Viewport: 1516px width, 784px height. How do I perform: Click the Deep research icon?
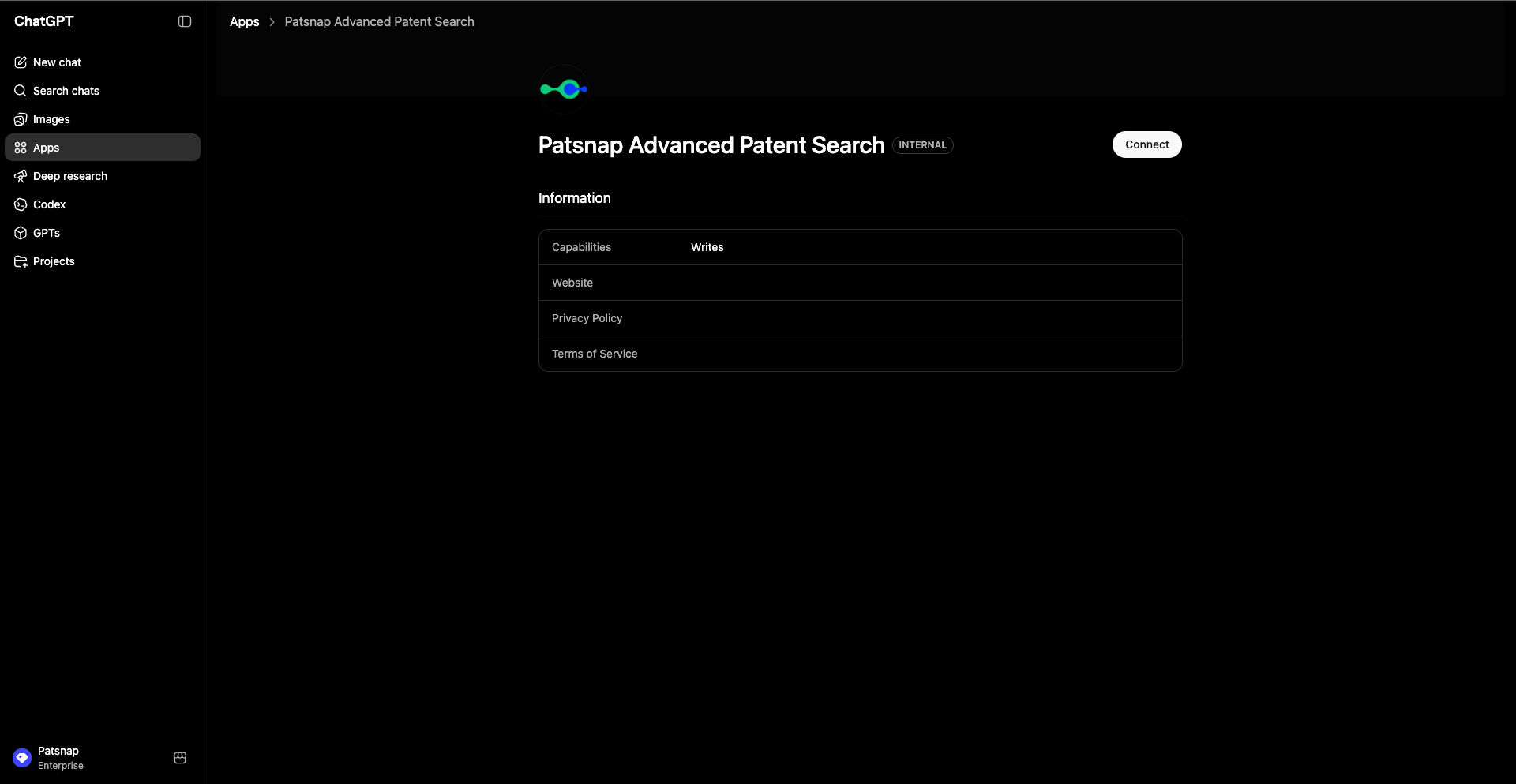(21, 176)
